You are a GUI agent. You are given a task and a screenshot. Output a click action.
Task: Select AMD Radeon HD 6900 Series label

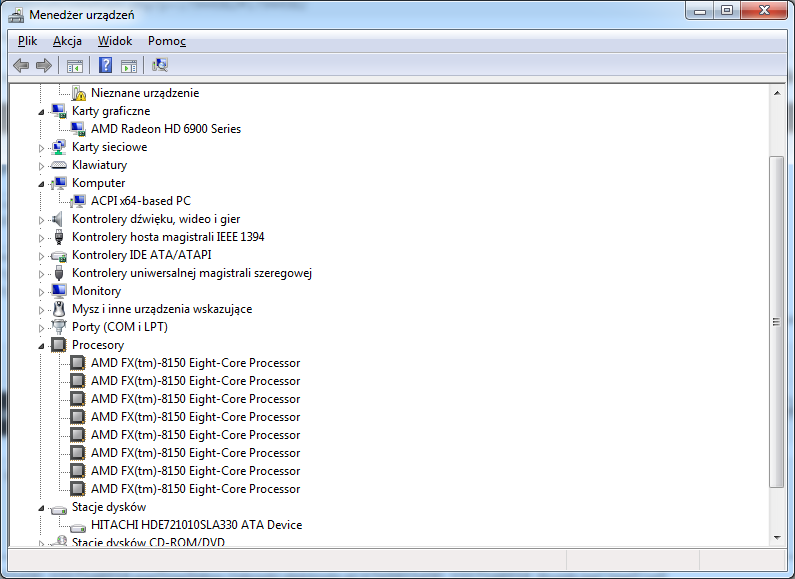click(x=166, y=129)
